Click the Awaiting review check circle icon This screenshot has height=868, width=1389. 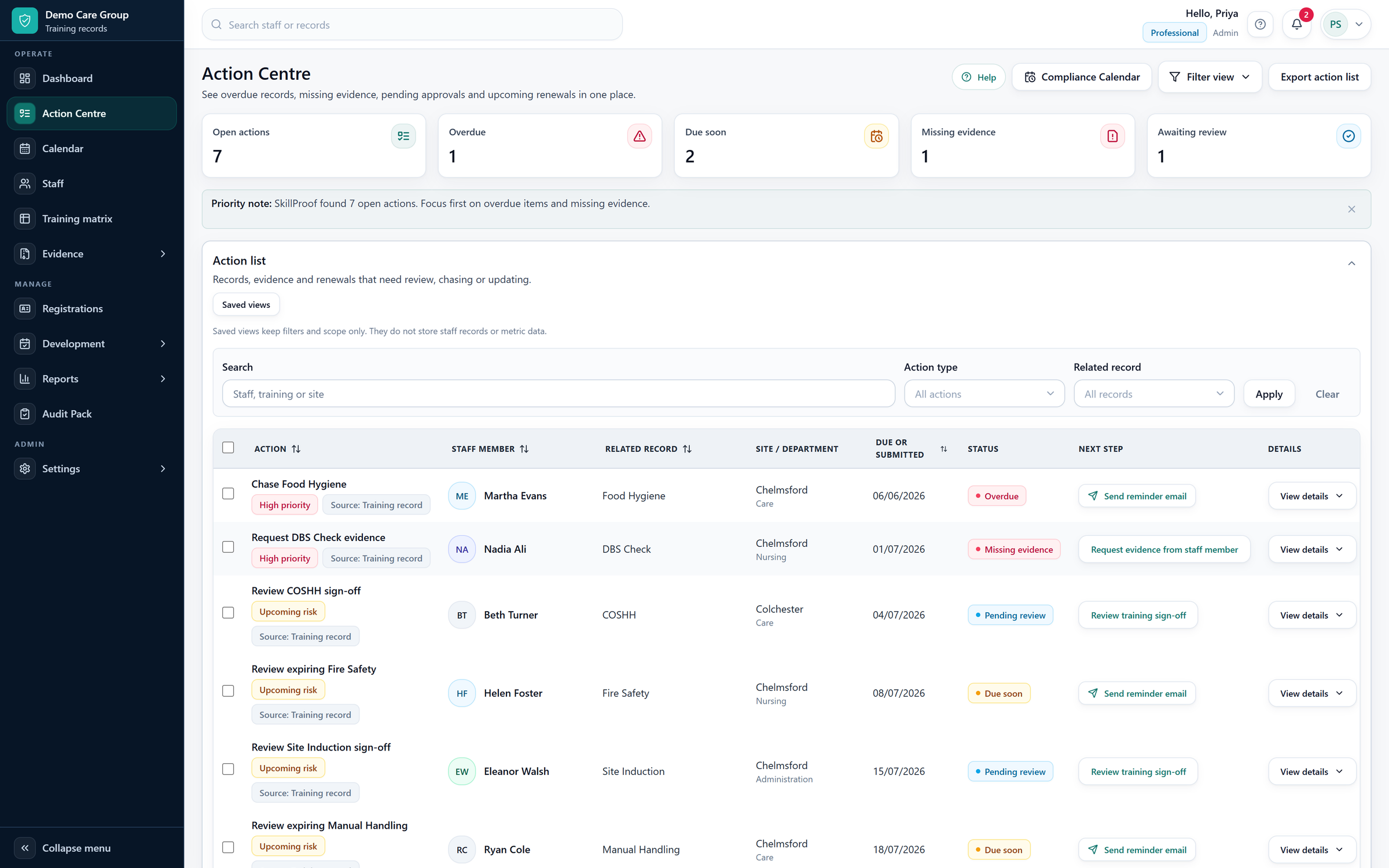pyautogui.click(x=1348, y=137)
